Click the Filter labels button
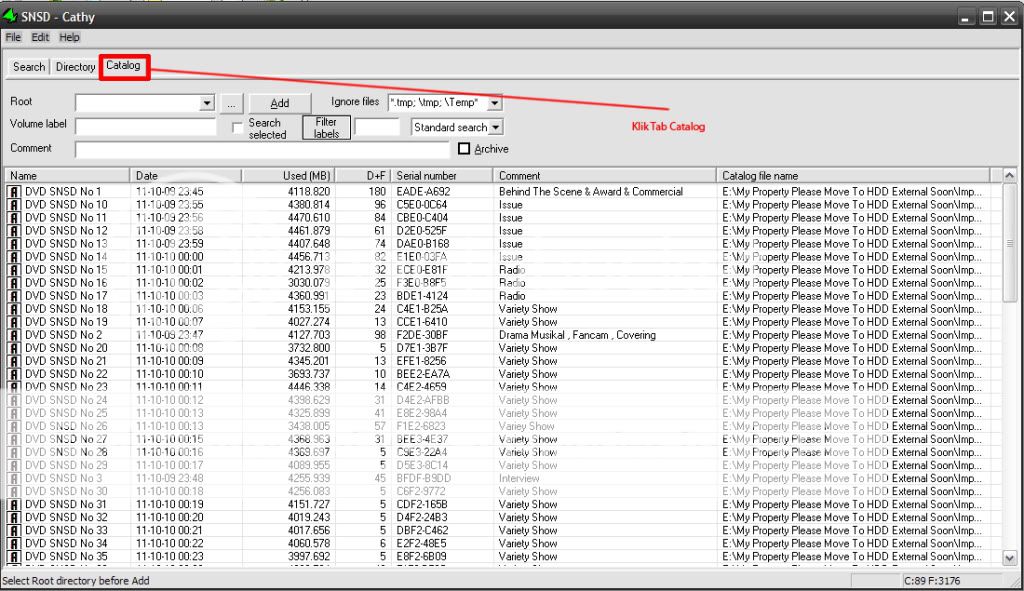The image size is (1024, 591). point(327,127)
